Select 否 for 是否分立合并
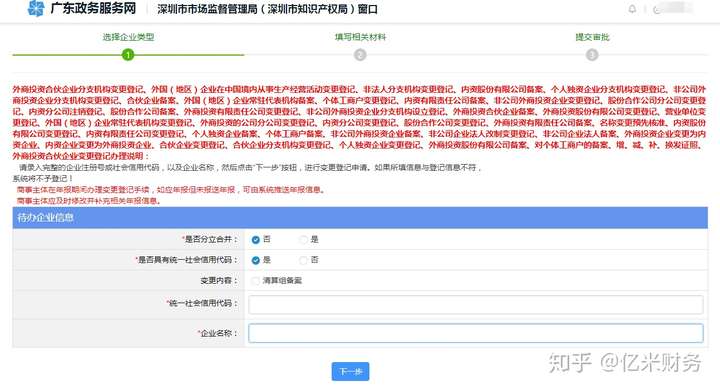Image resolution: width=720 pixels, height=391 pixels. pos(256,240)
